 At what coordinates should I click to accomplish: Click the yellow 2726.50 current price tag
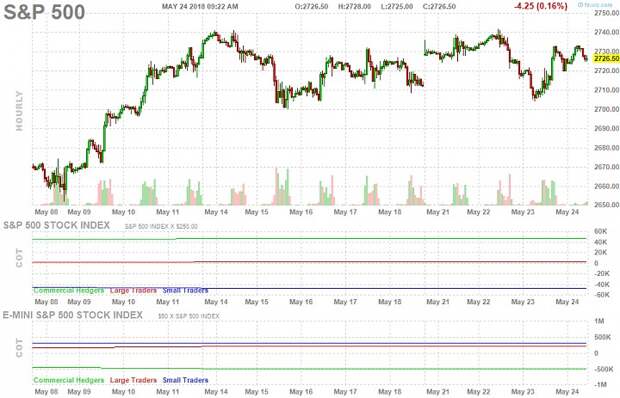tap(607, 58)
